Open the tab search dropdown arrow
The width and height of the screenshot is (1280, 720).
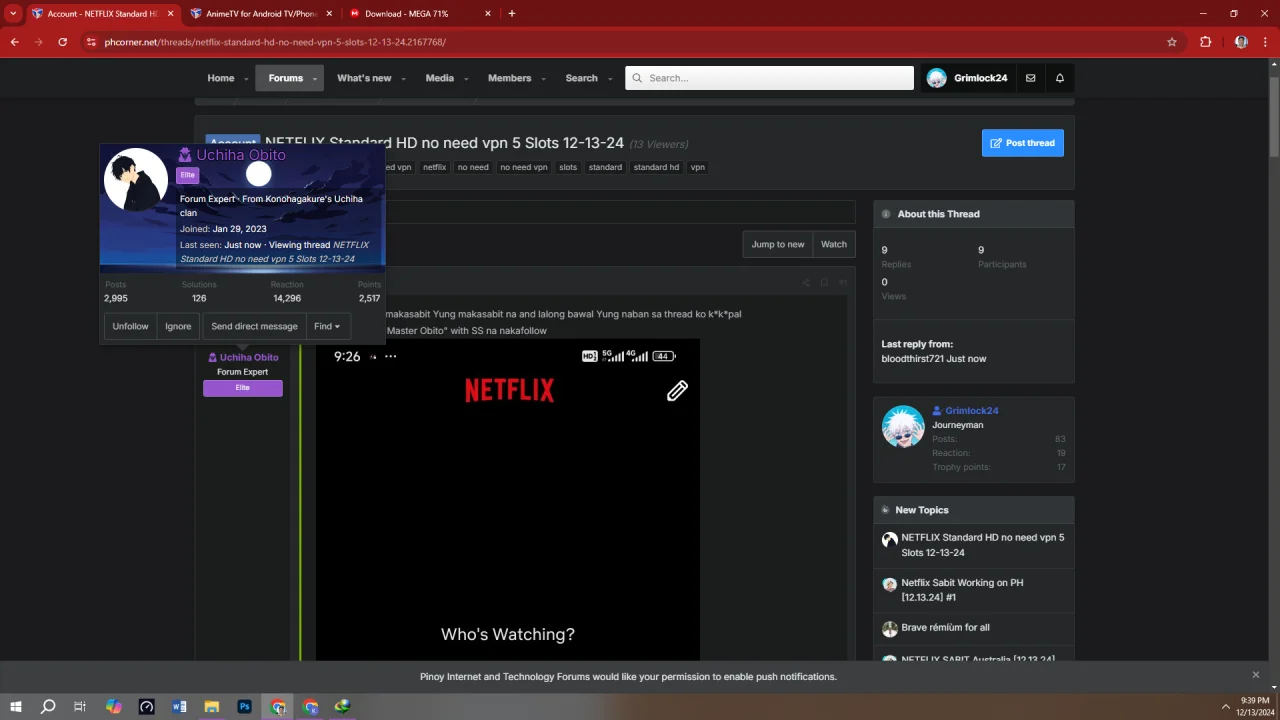[x=13, y=14]
